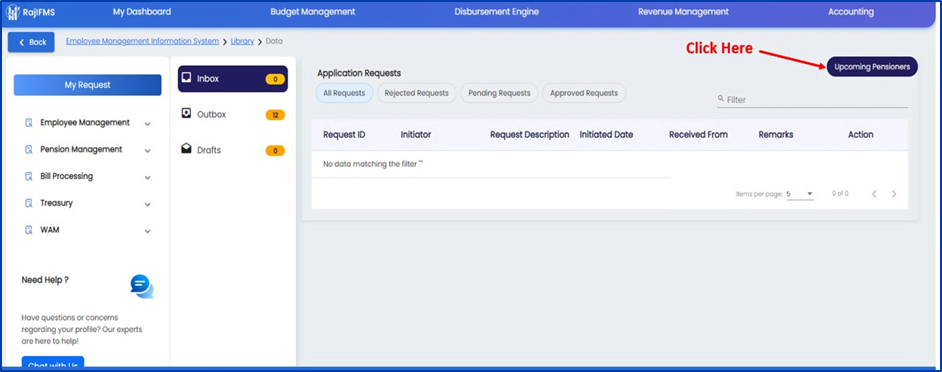Click the 0 of 0 pagination text
The image size is (942, 372).
coord(840,194)
